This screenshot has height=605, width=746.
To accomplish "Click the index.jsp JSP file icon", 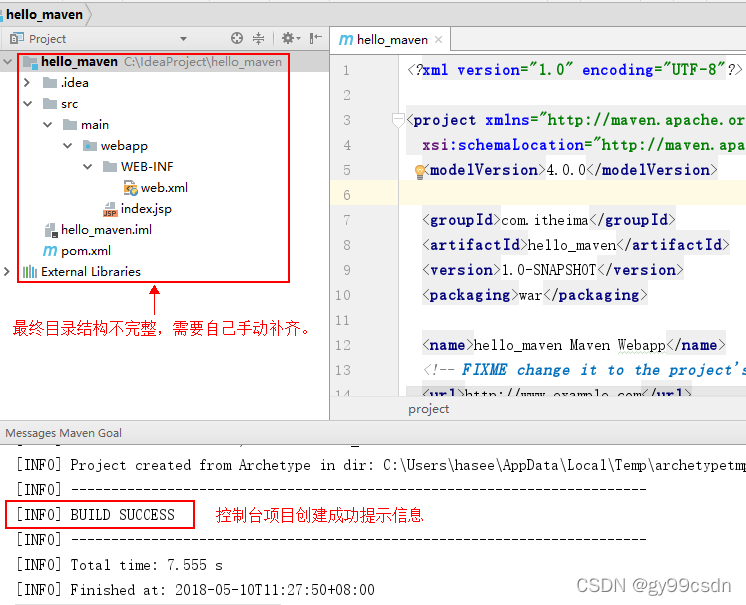I will pyautogui.click(x=110, y=209).
